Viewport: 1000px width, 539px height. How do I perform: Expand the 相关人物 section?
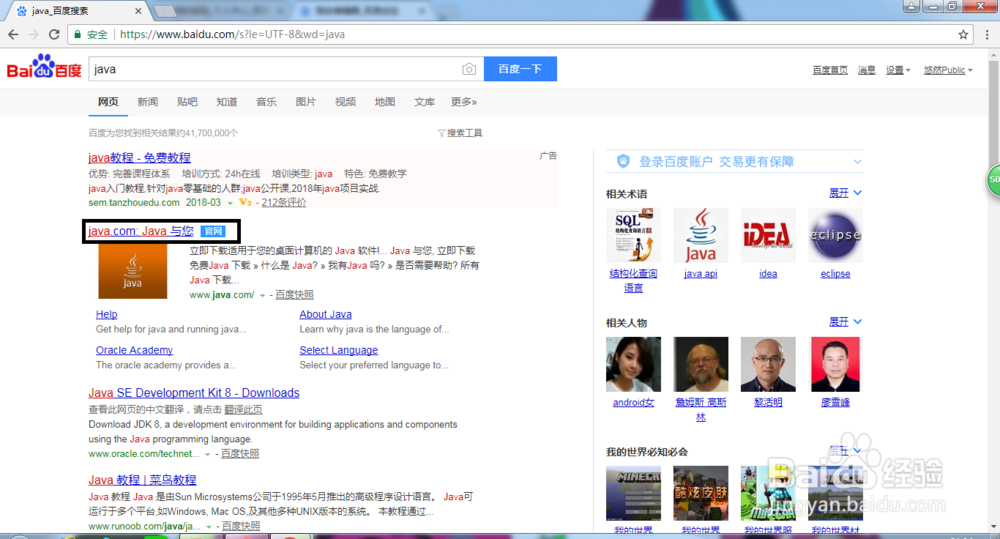click(x=845, y=322)
